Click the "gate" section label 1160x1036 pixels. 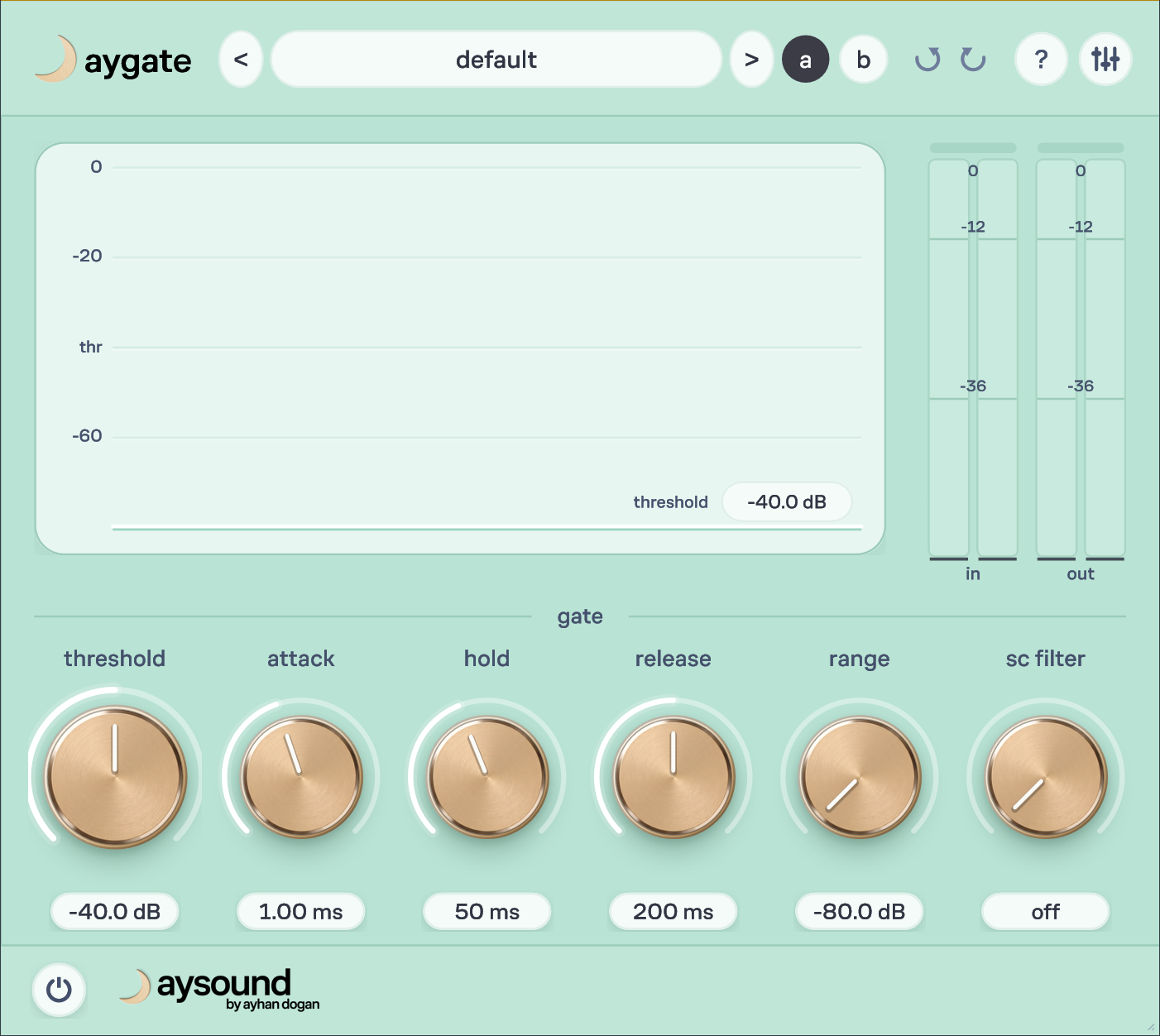(580, 616)
